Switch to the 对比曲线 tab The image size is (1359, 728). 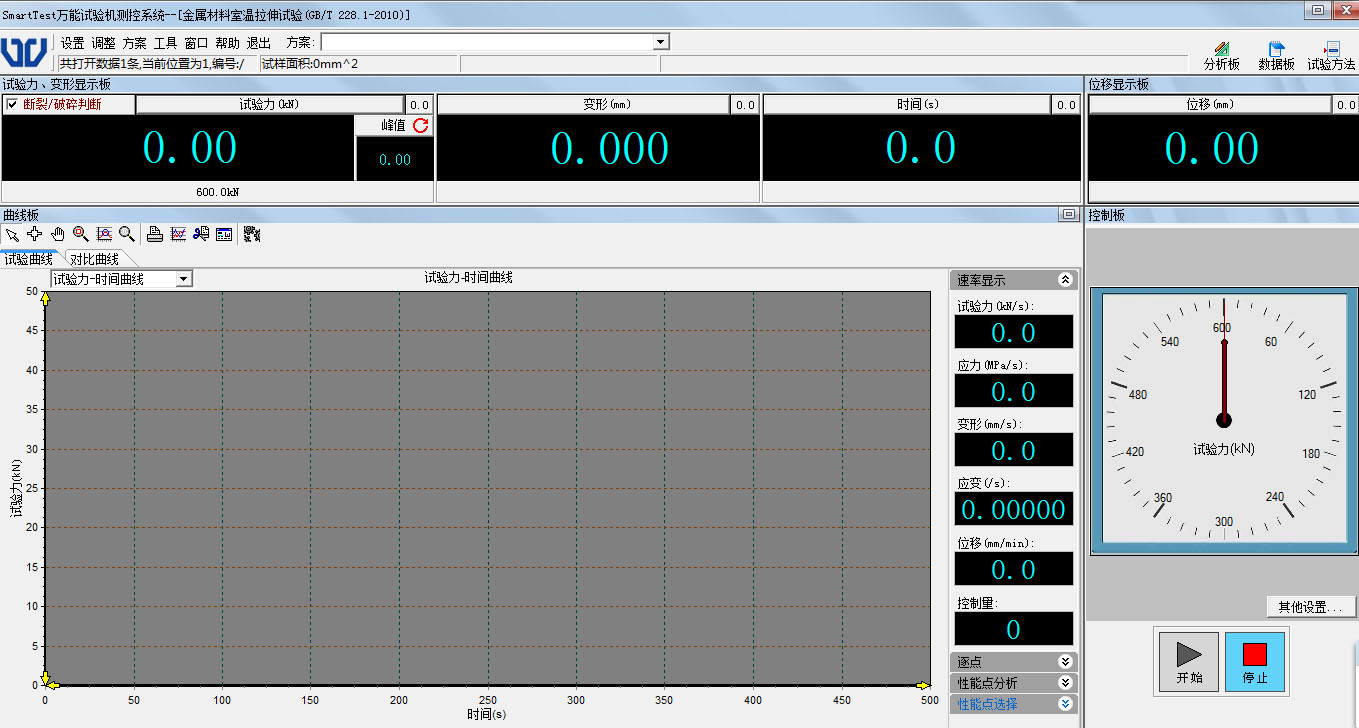(94, 259)
